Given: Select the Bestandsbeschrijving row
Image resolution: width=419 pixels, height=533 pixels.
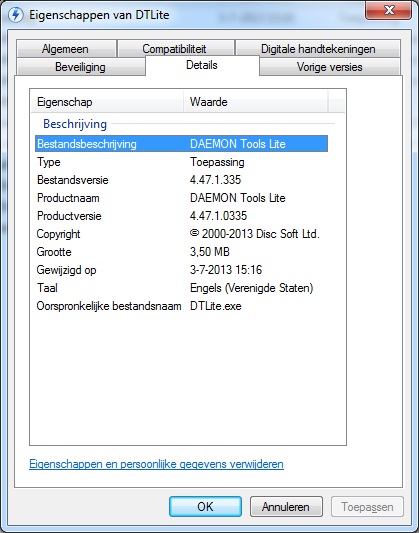Looking at the screenshot, I should 181,144.
